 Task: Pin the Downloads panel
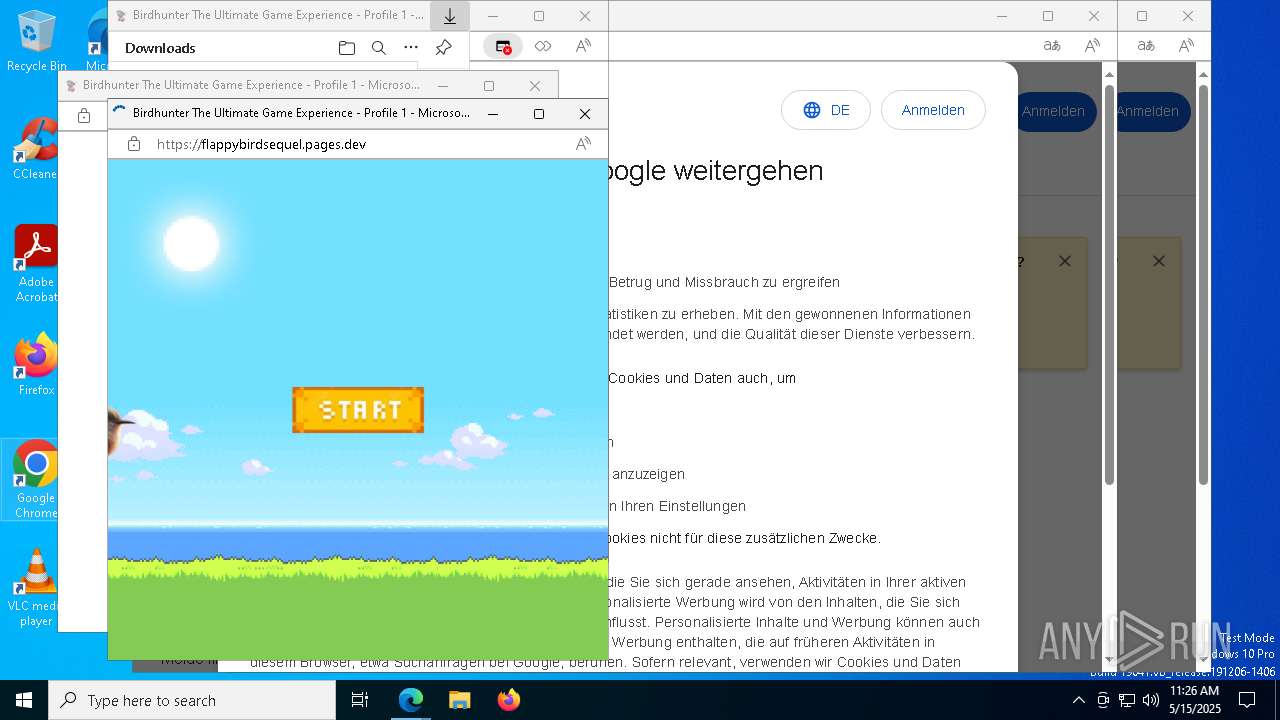click(443, 48)
